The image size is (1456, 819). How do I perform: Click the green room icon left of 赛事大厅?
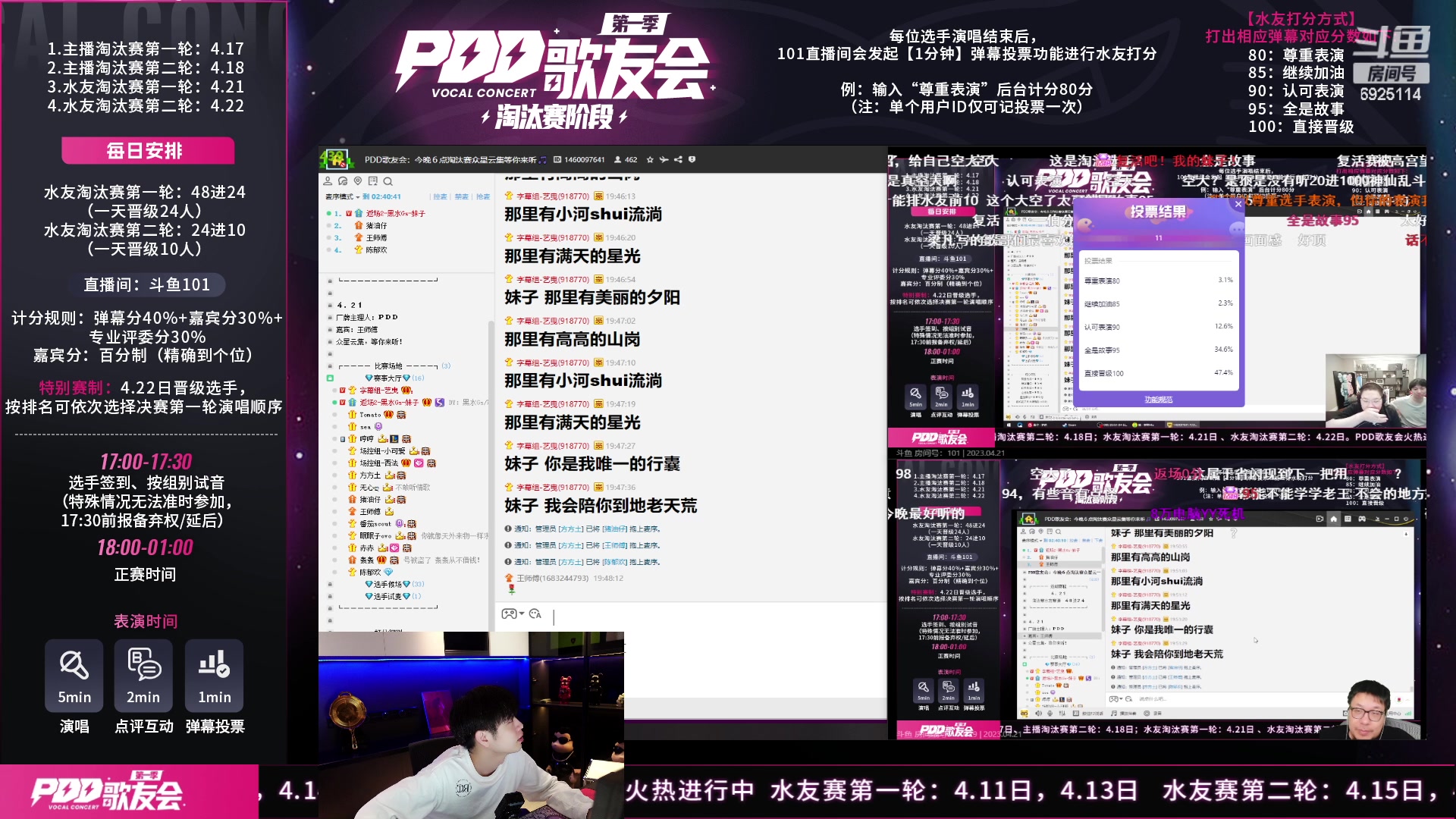pos(330,378)
